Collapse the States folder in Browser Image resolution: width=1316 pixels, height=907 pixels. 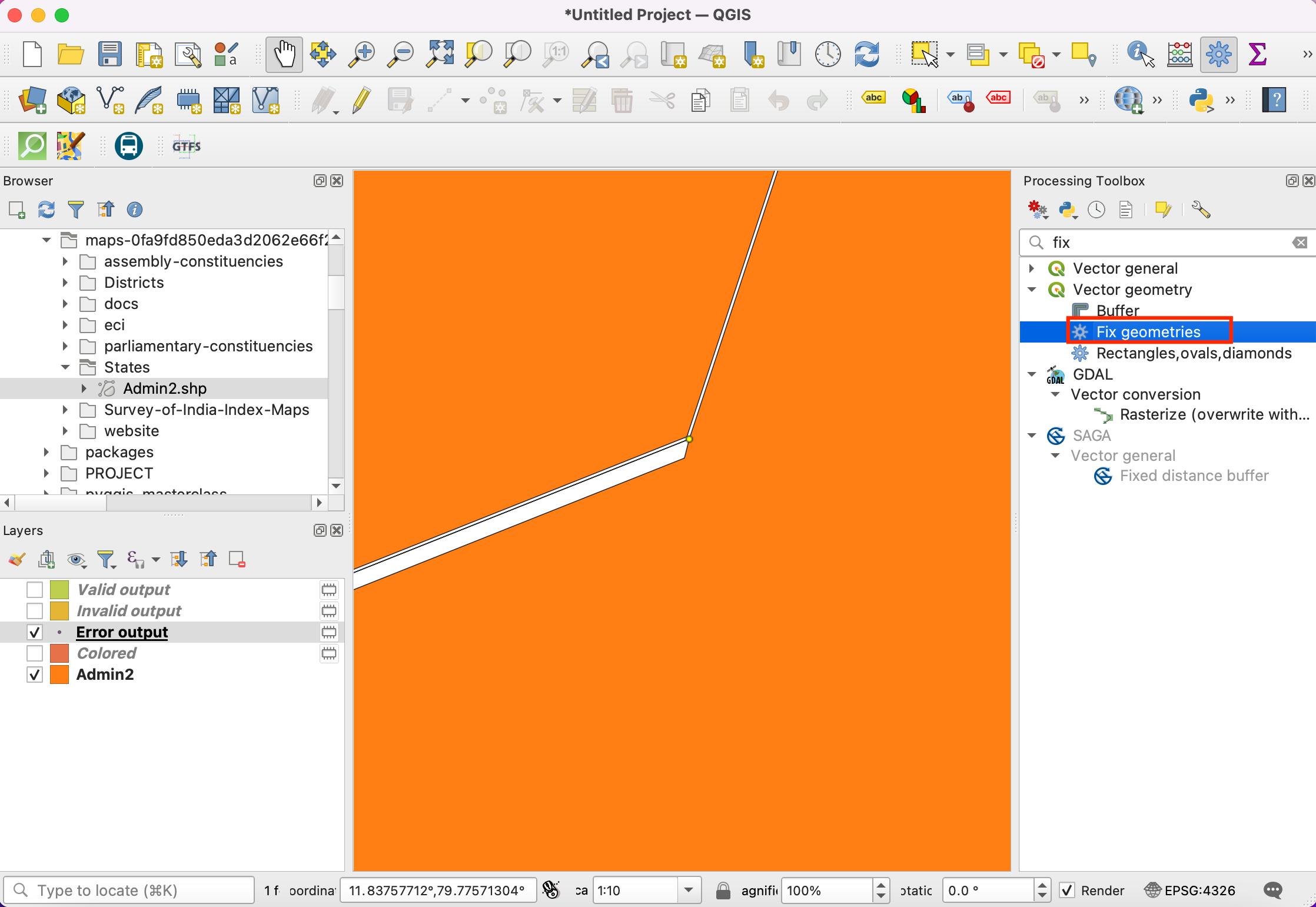[x=65, y=367]
